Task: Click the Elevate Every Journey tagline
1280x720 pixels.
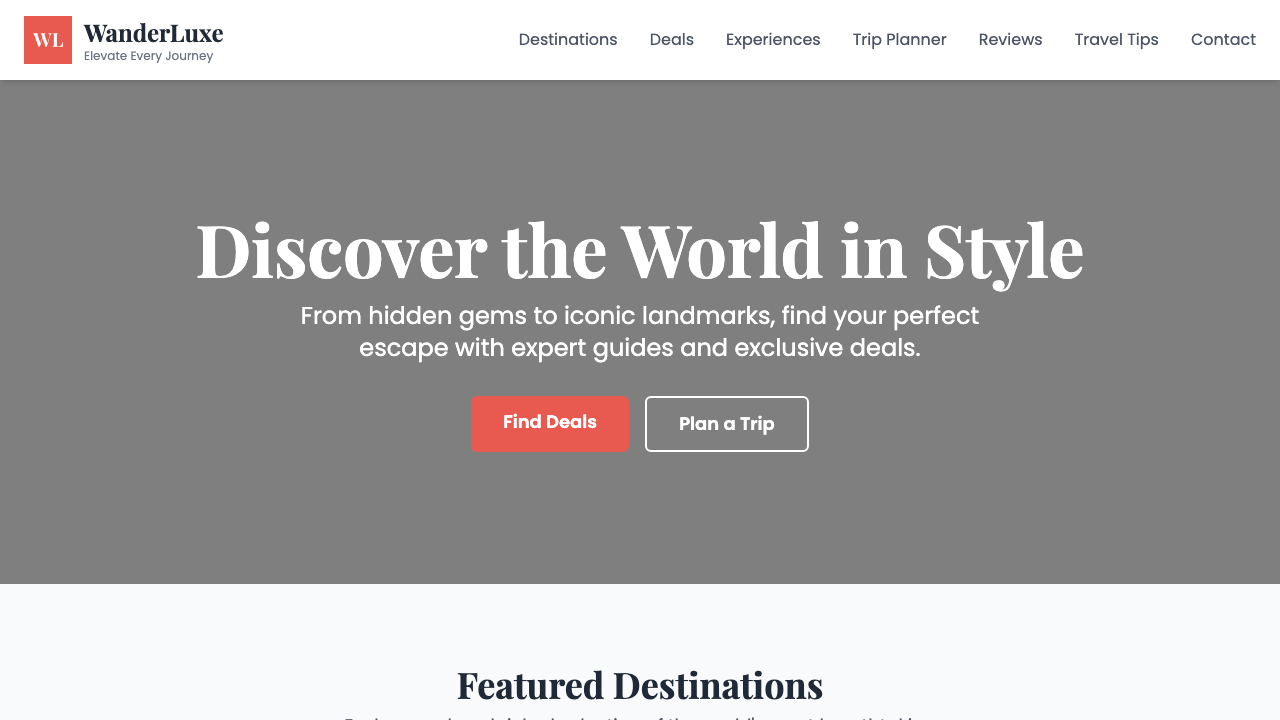Action: pos(149,56)
